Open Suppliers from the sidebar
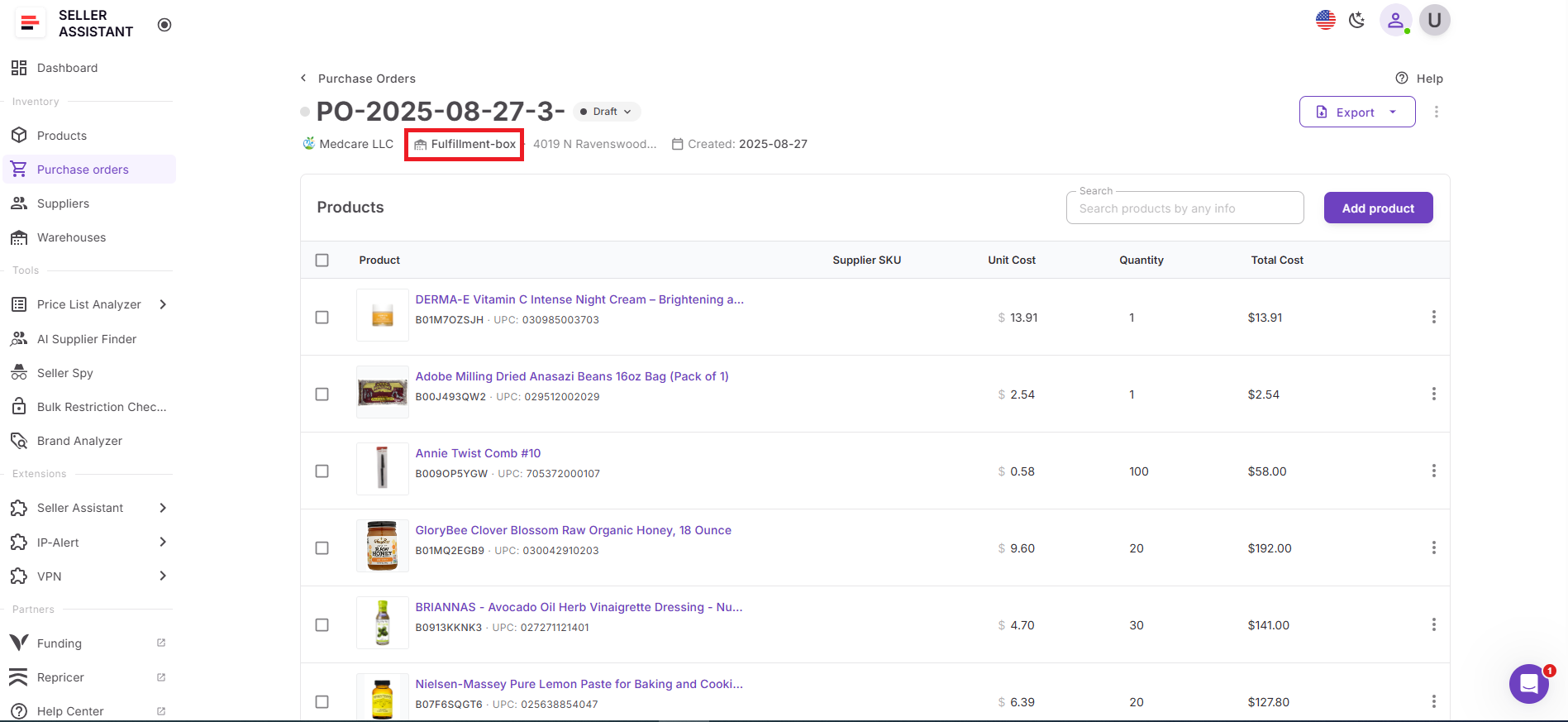This screenshot has height=722, width=1568. pyautogui.click(x=63, y=203)
